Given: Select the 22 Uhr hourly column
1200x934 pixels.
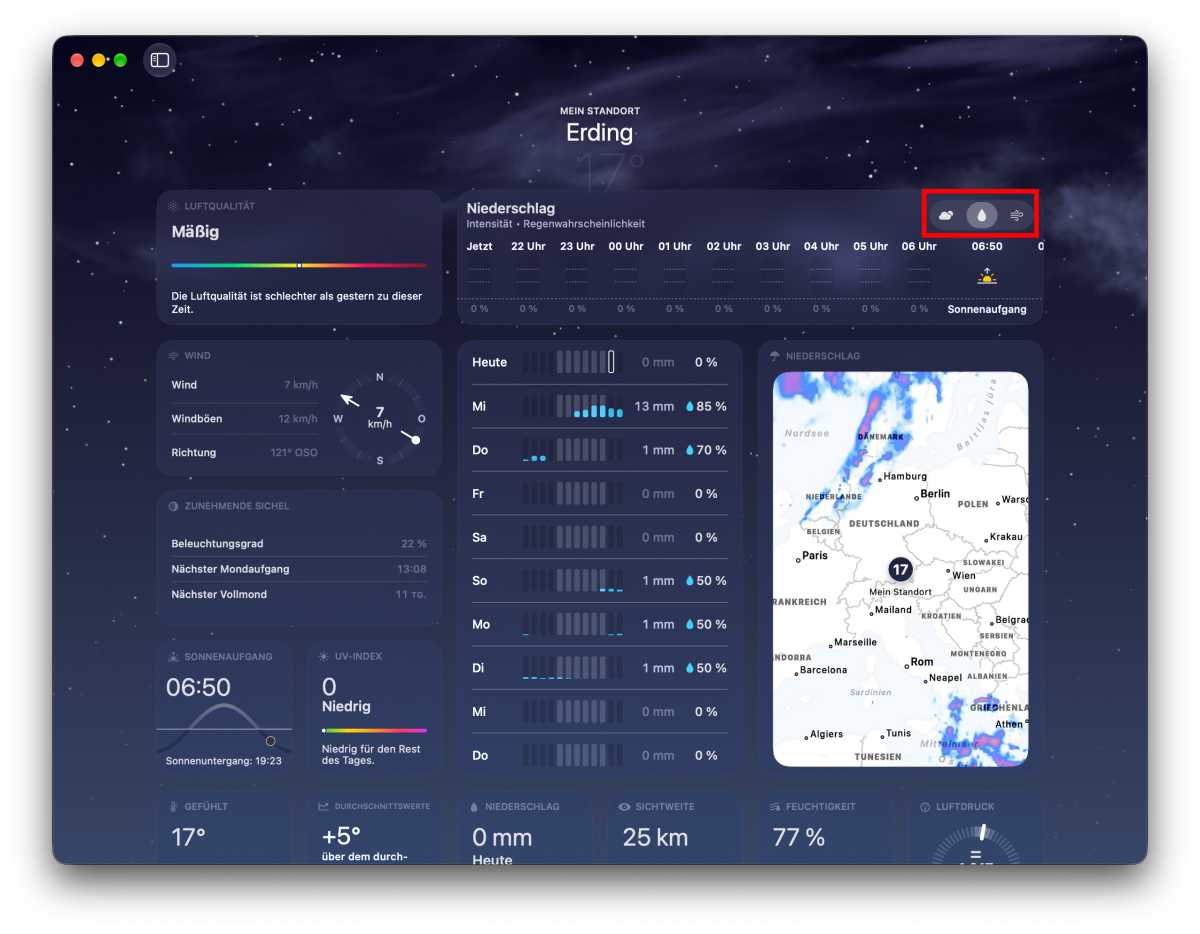Looking at the screenshot, I should [528, 277].
